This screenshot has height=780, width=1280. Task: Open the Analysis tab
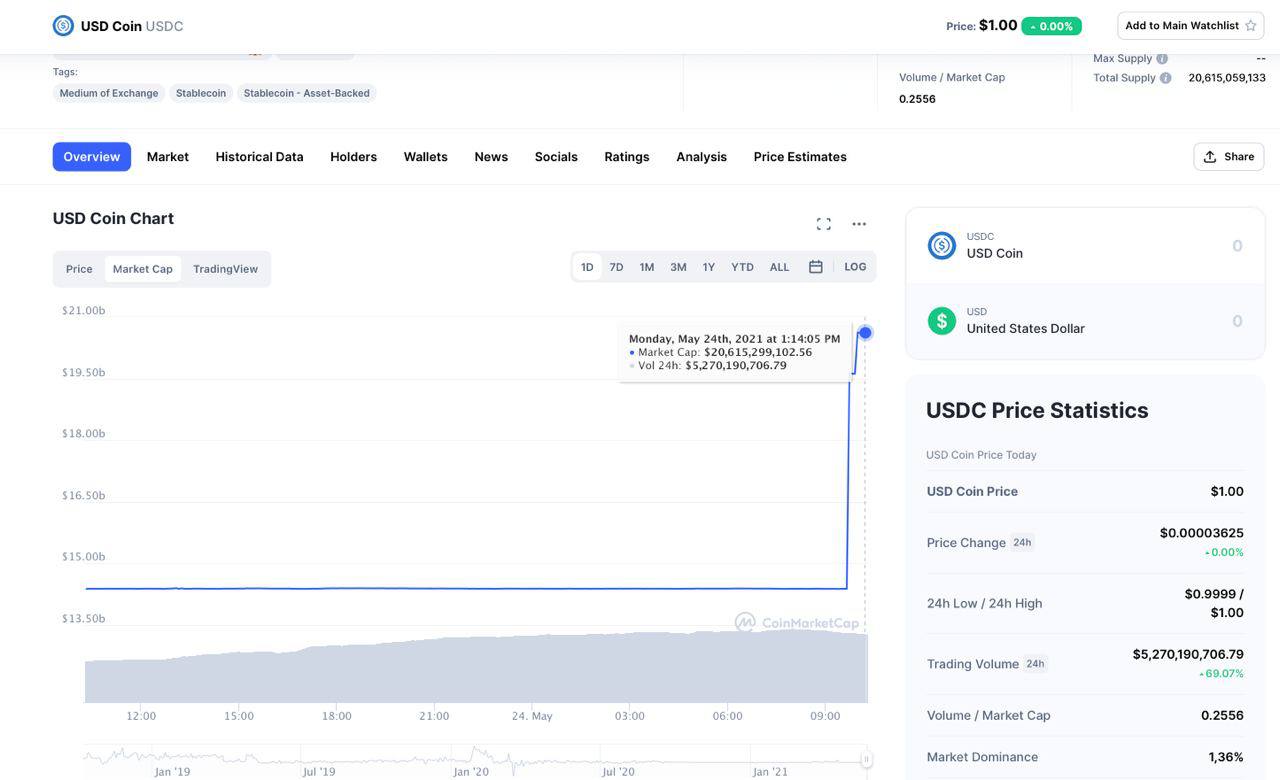(x=702, y=157)
